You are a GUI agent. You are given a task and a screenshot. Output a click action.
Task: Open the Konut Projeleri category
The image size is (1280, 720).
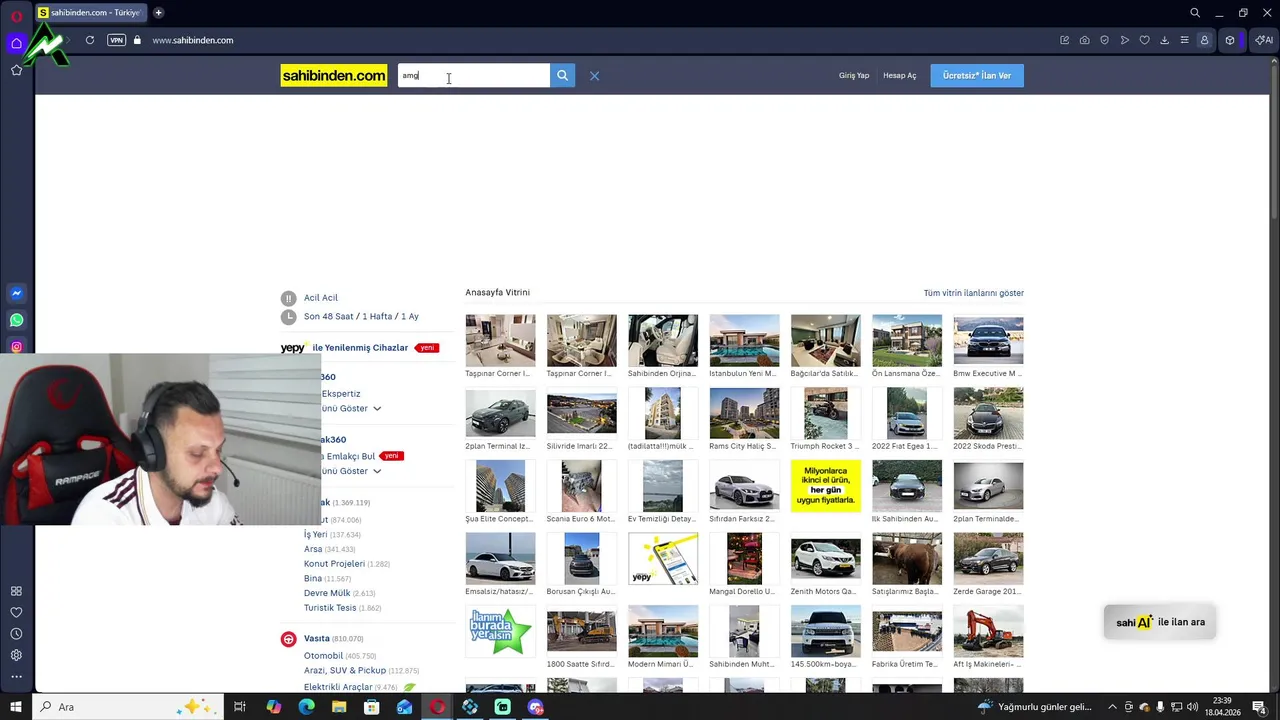click(334, 564)
